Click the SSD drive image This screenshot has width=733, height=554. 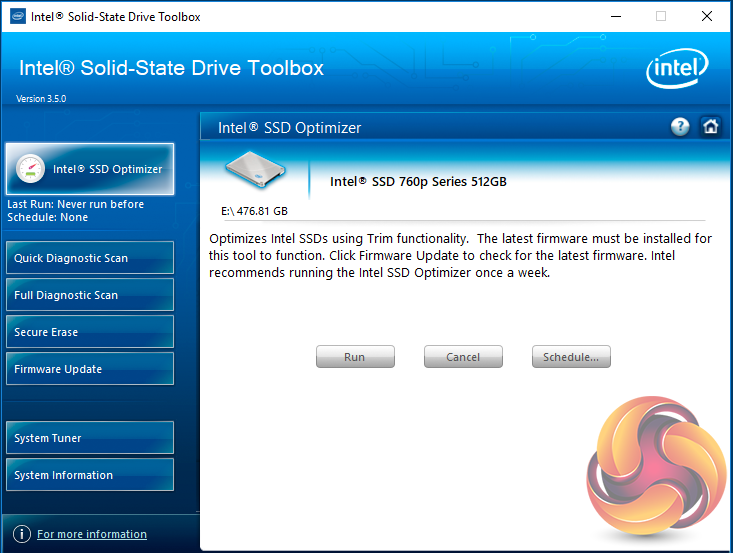click(x=255, y=170)
